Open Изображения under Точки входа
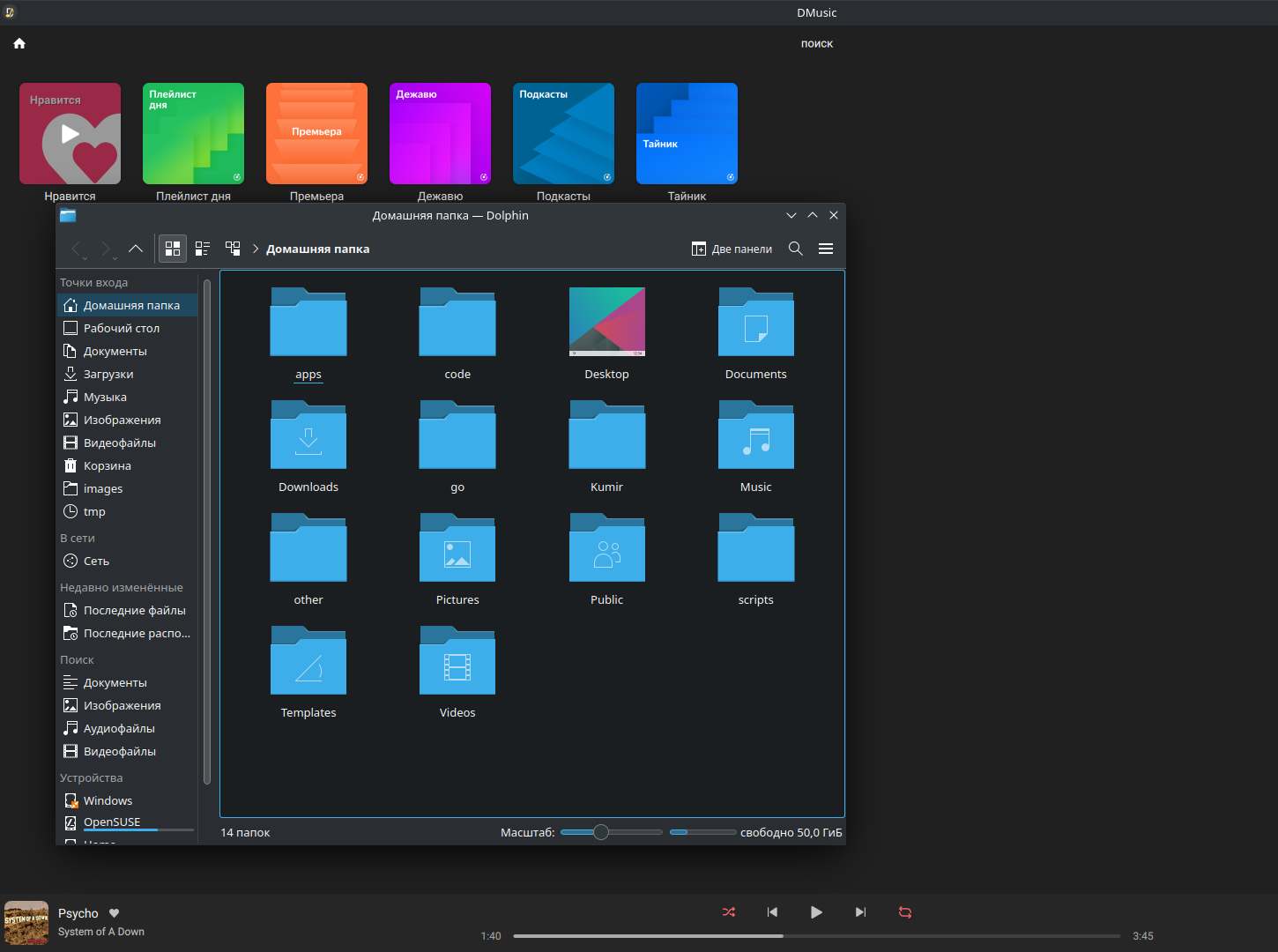Screen dimensions: 1278x952 (128, 420)
